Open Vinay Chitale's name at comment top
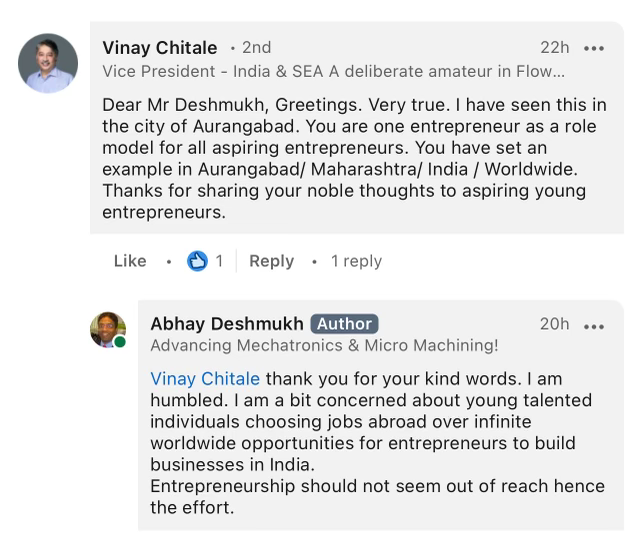The image size is (642, 544). click(x=159, y=48)
